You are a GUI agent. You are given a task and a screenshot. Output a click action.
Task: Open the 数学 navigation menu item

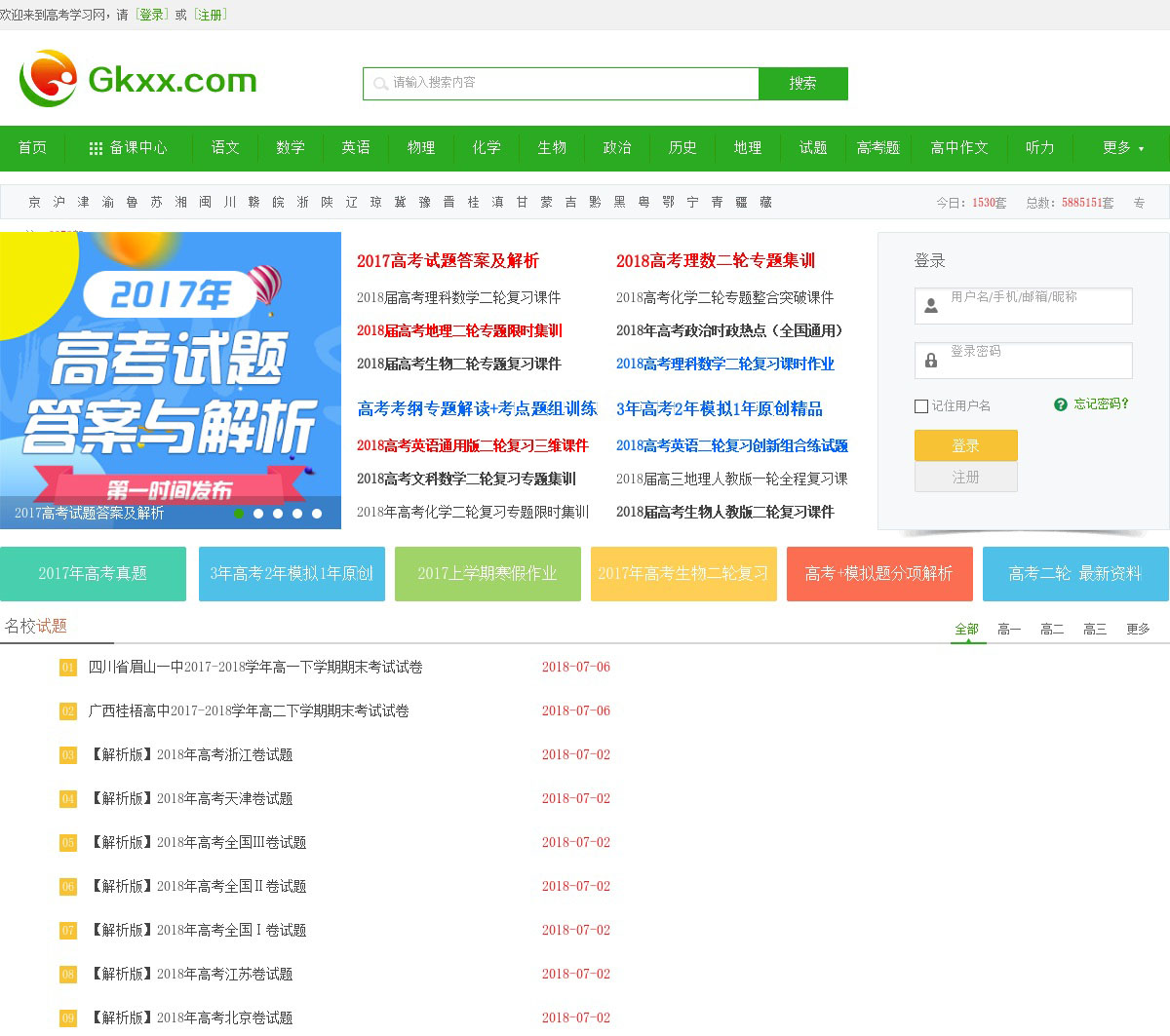(x=291, y=148)
